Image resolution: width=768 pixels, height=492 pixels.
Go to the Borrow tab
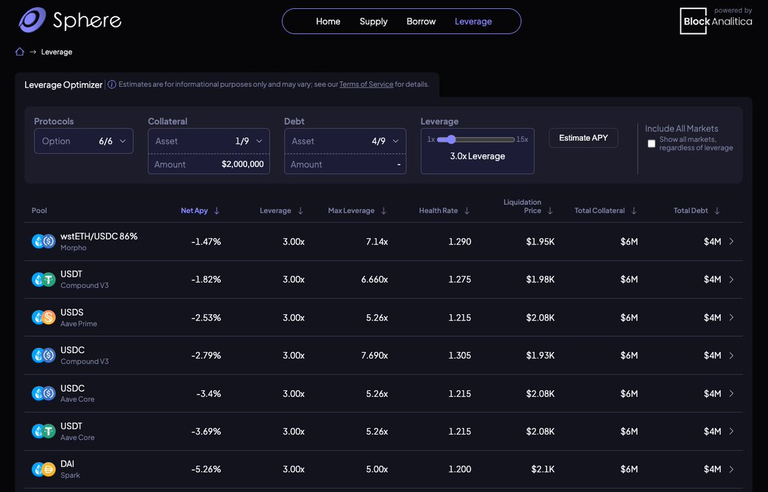[421, 22]
